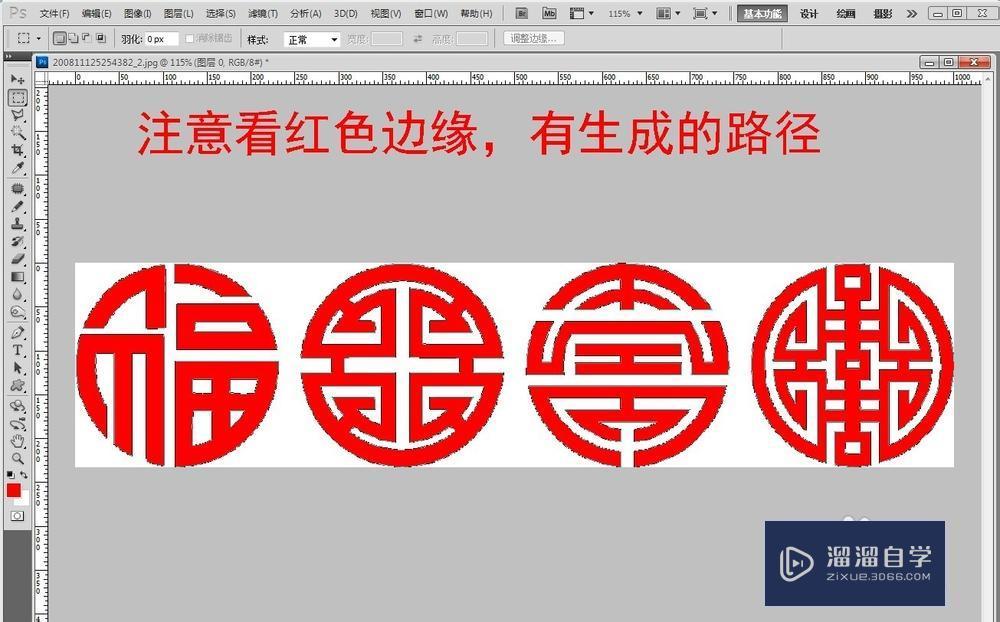Viewport: 1000px width, 622px height.
Task: Open the 样式 style dropdown showing 正常
Action: tap(312, 40)
